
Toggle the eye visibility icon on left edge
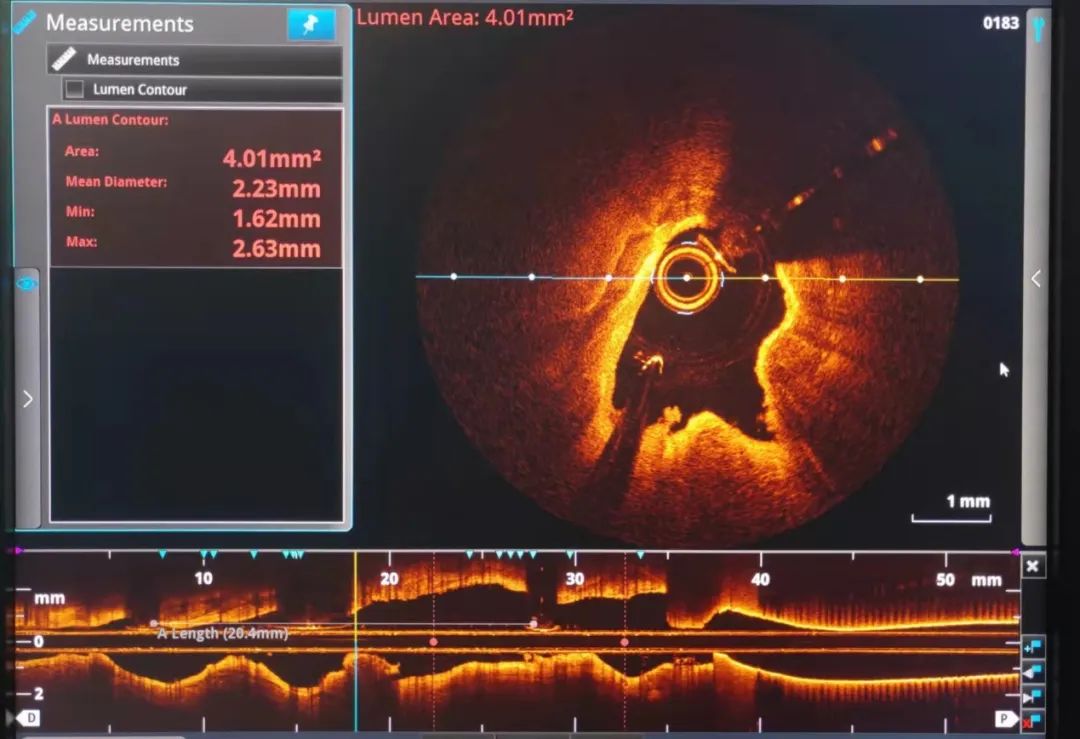pos(27,284)
